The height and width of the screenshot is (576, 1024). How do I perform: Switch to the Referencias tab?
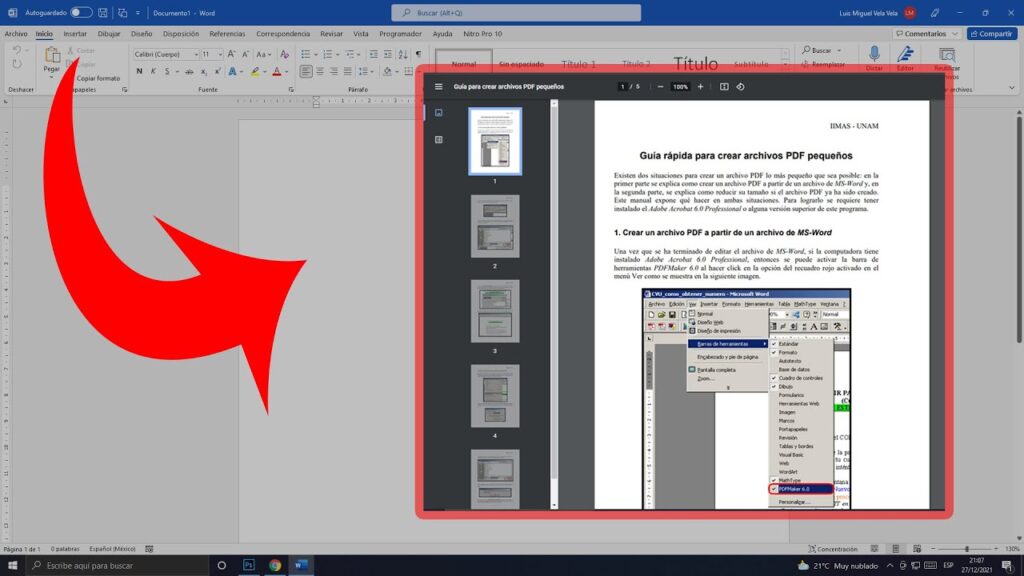coord(227,33)
